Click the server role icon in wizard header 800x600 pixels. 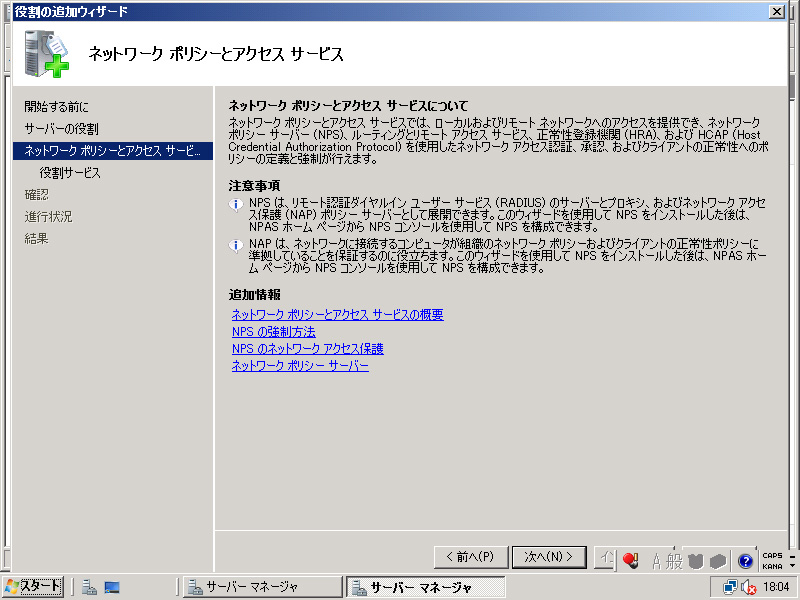click(47, 53)
